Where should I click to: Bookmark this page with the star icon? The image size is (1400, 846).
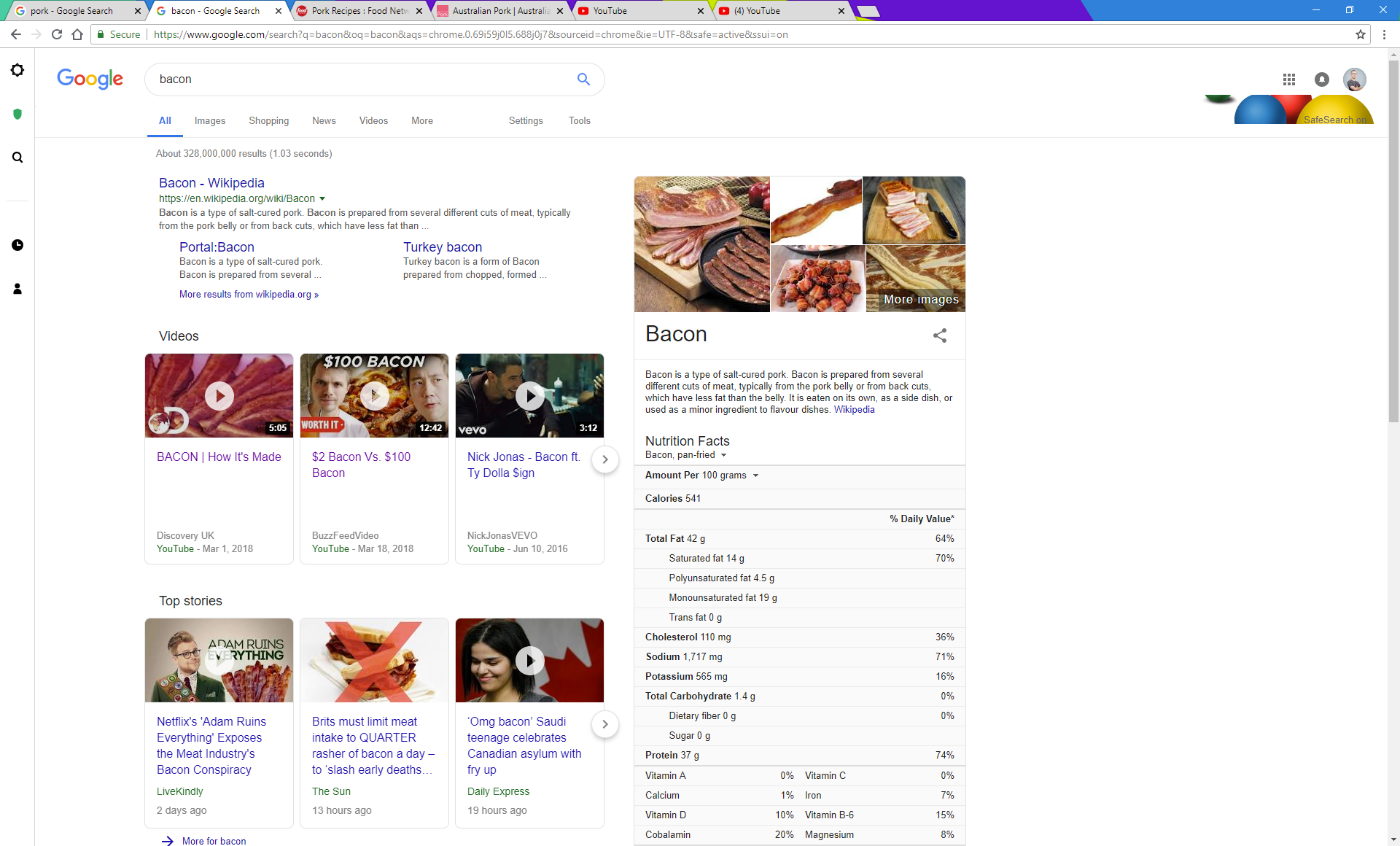pos(1360,34)
